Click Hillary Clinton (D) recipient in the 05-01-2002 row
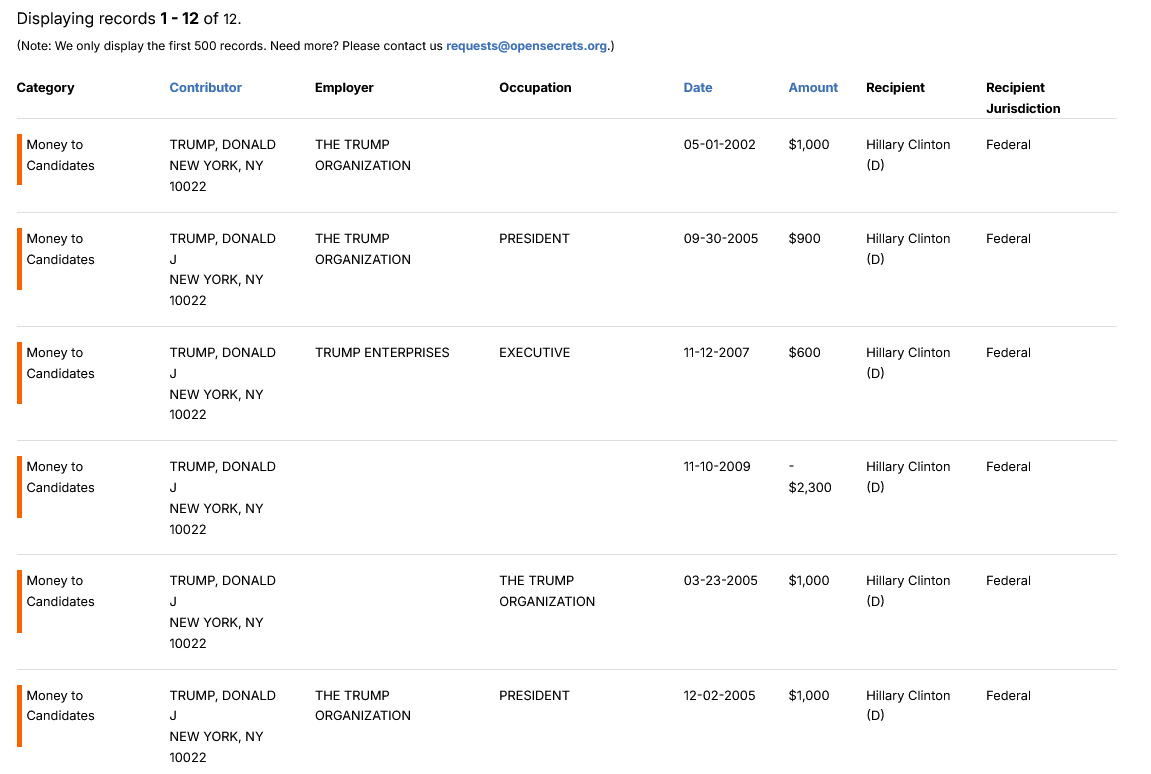Image resolution: width=1151 pixels, height=774 pixels. tap(908, 155)
